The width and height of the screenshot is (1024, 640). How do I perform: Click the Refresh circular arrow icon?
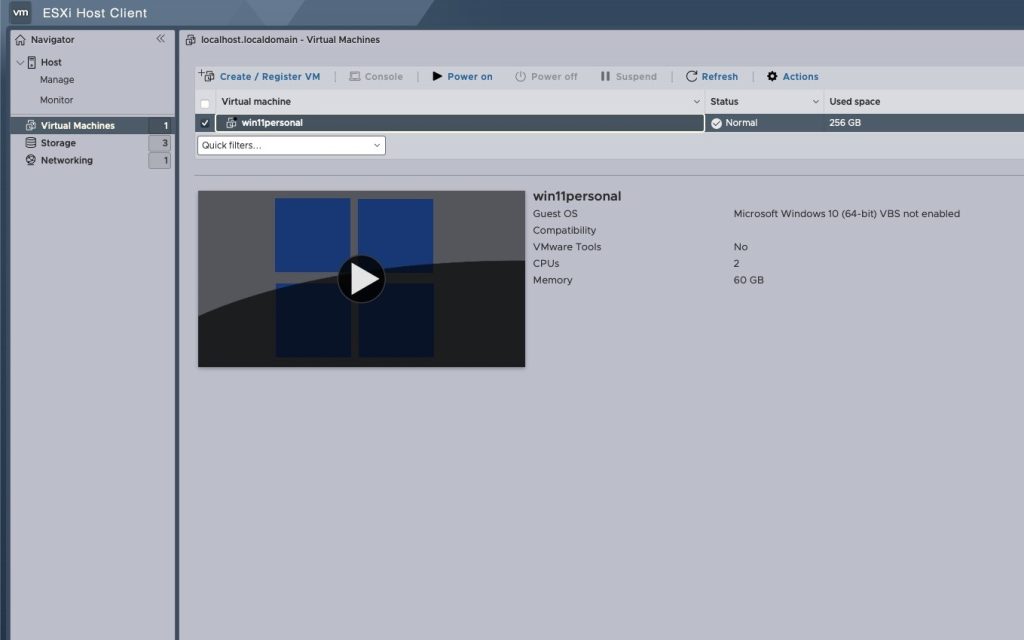(x=692, y=76)
